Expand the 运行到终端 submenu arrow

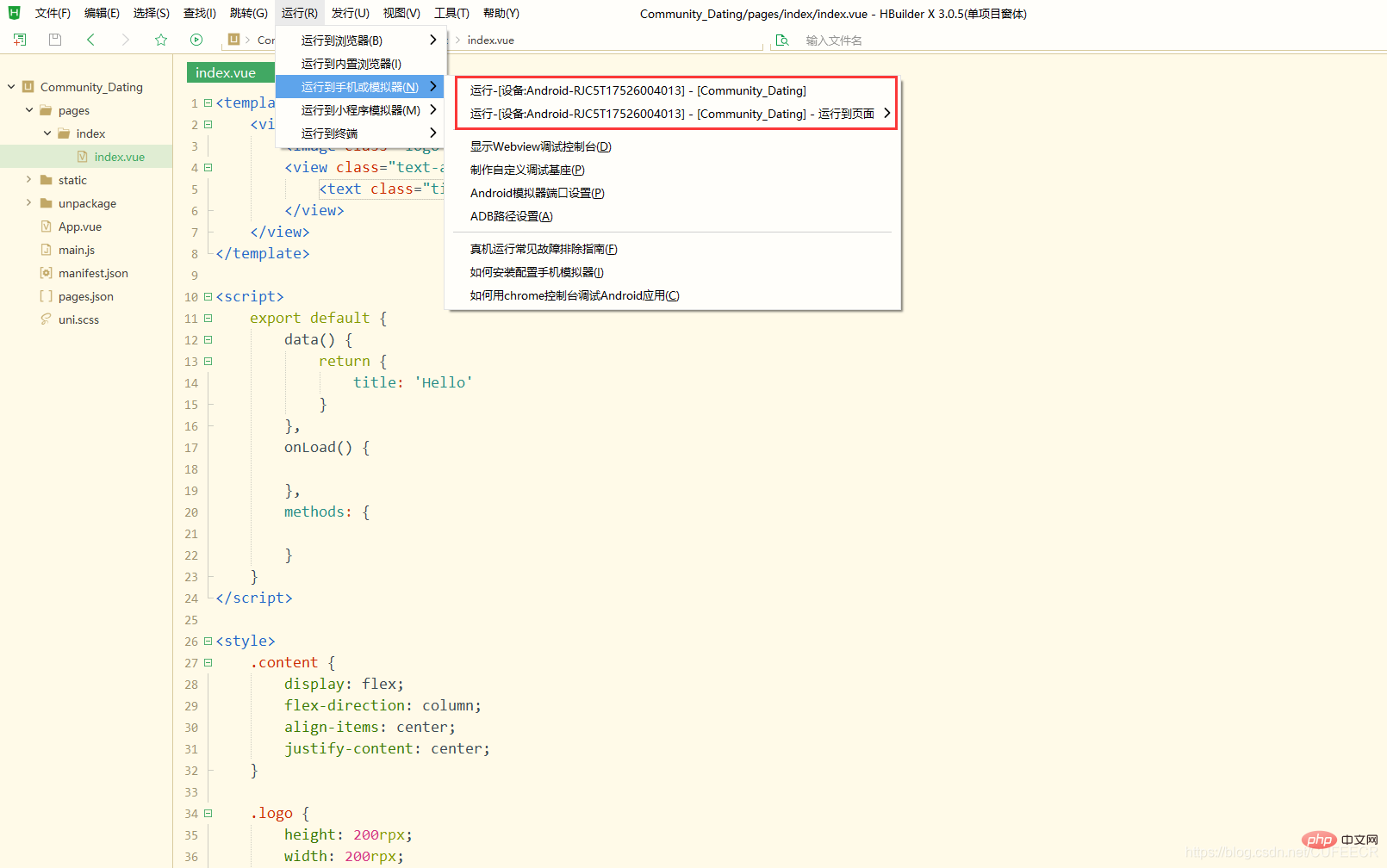click(x=433, y=133)
